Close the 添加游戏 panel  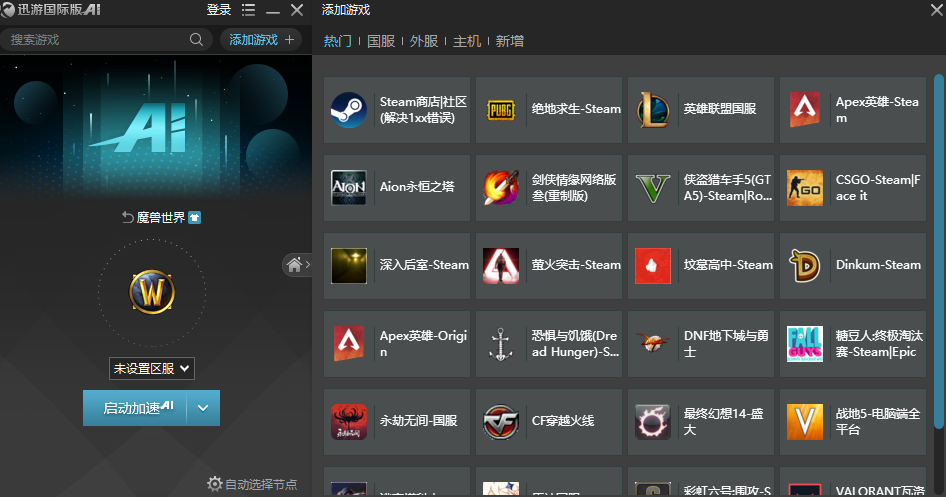937,10
